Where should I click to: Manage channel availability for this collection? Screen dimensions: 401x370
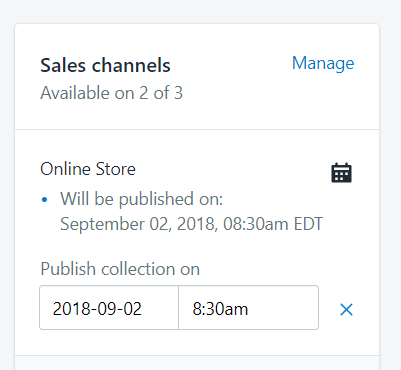(323, 64)
